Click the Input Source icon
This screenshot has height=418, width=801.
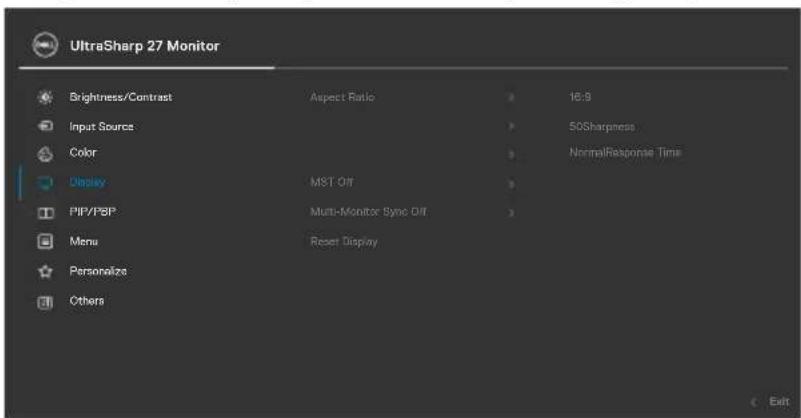[45, 126]
